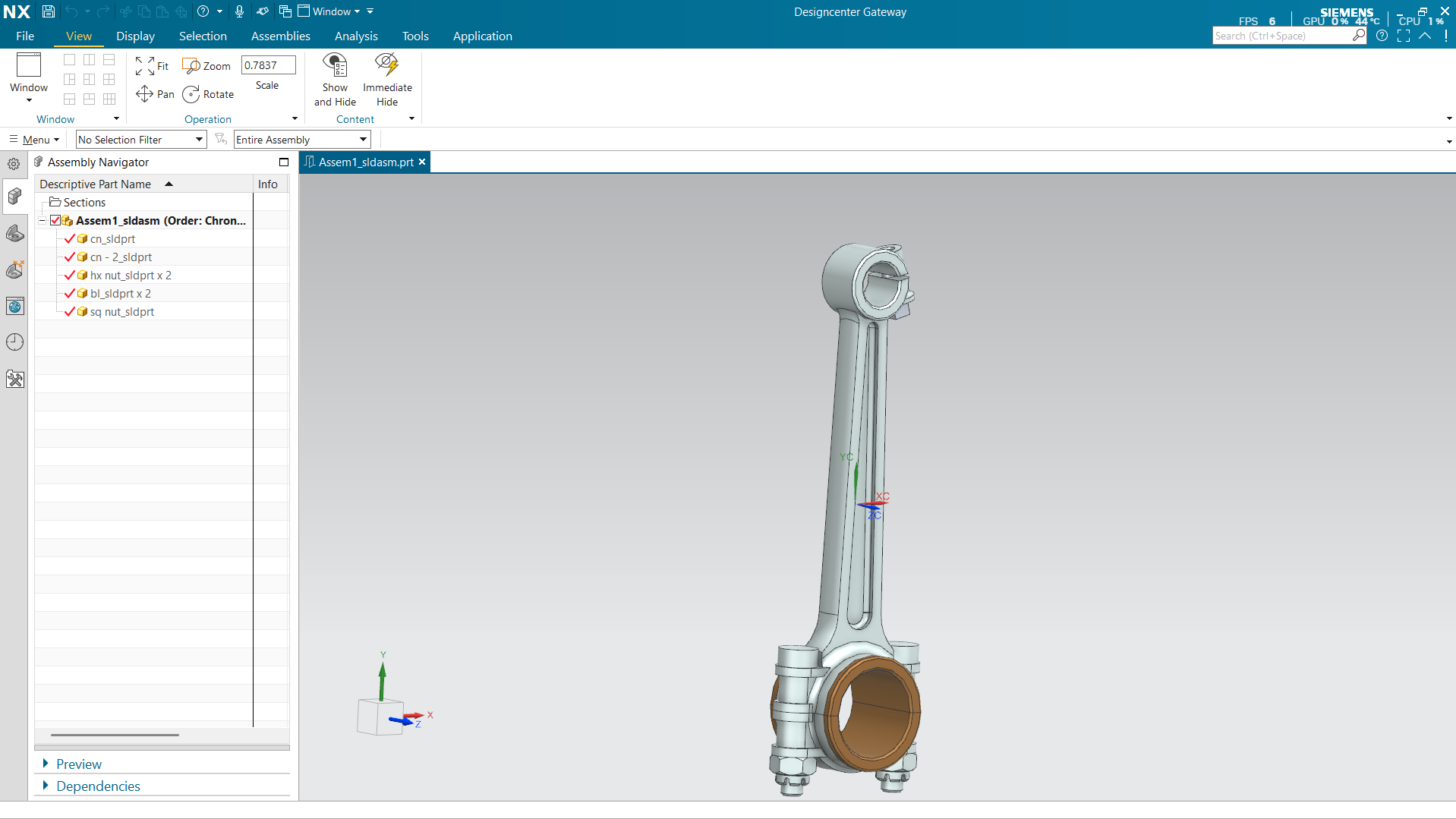
Task: Uncheck the Assem1_sldasm assembly checkbox
Action: pos(55,221)
